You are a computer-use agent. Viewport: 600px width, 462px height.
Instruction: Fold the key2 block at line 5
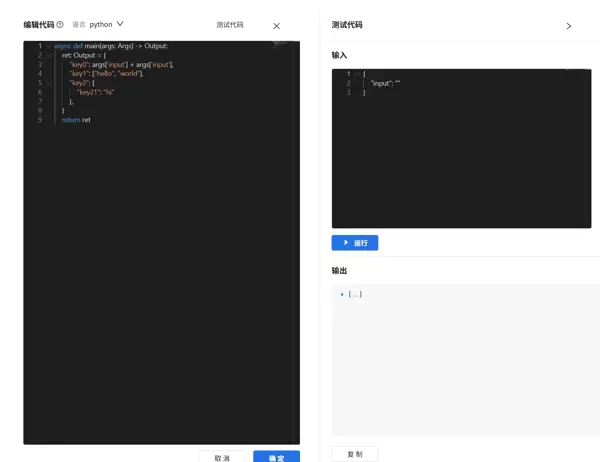pyautogui.click(x=49, y=83)
